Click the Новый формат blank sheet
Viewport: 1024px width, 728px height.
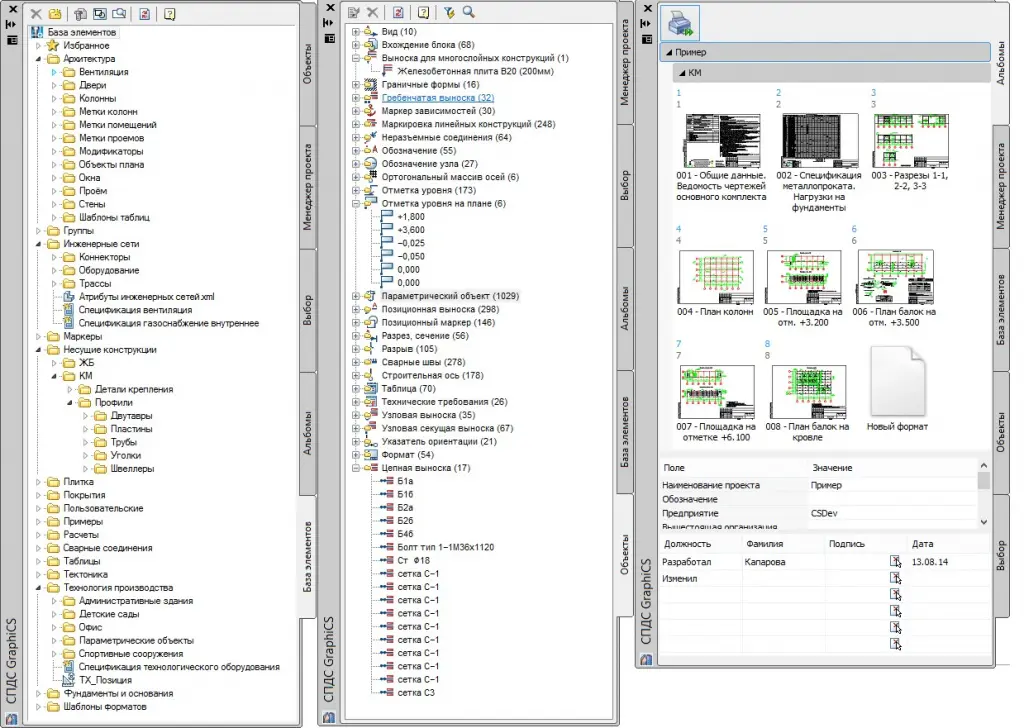click(x=898, y=381)
